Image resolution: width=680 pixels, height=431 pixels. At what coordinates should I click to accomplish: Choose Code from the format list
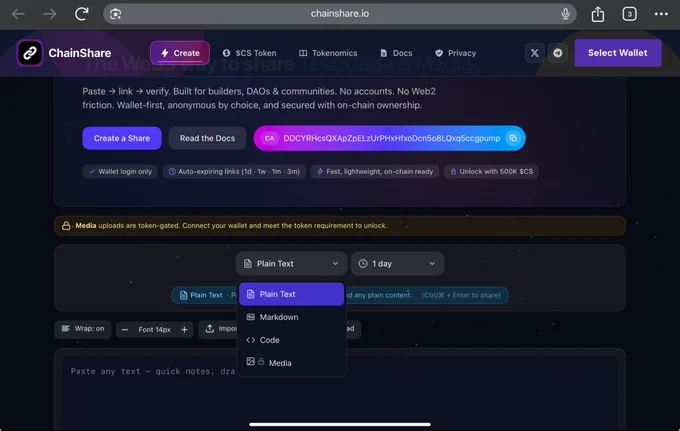(x=291, y=340)
